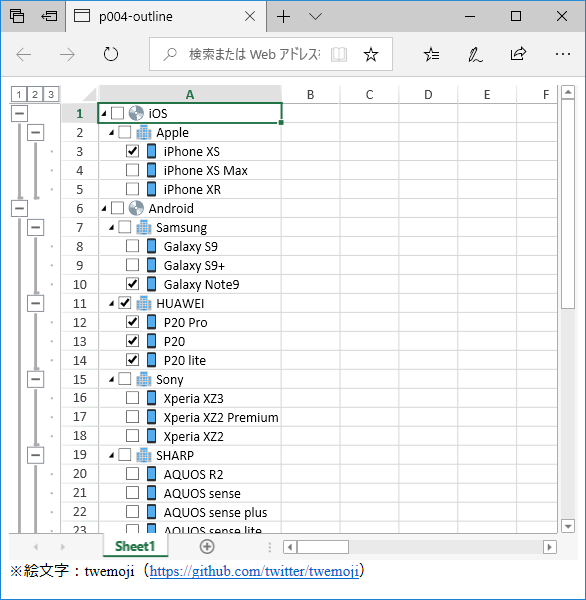The image size is (586, 600).
Task: Click the set tabs aside icon
Action: coord(49,16)
